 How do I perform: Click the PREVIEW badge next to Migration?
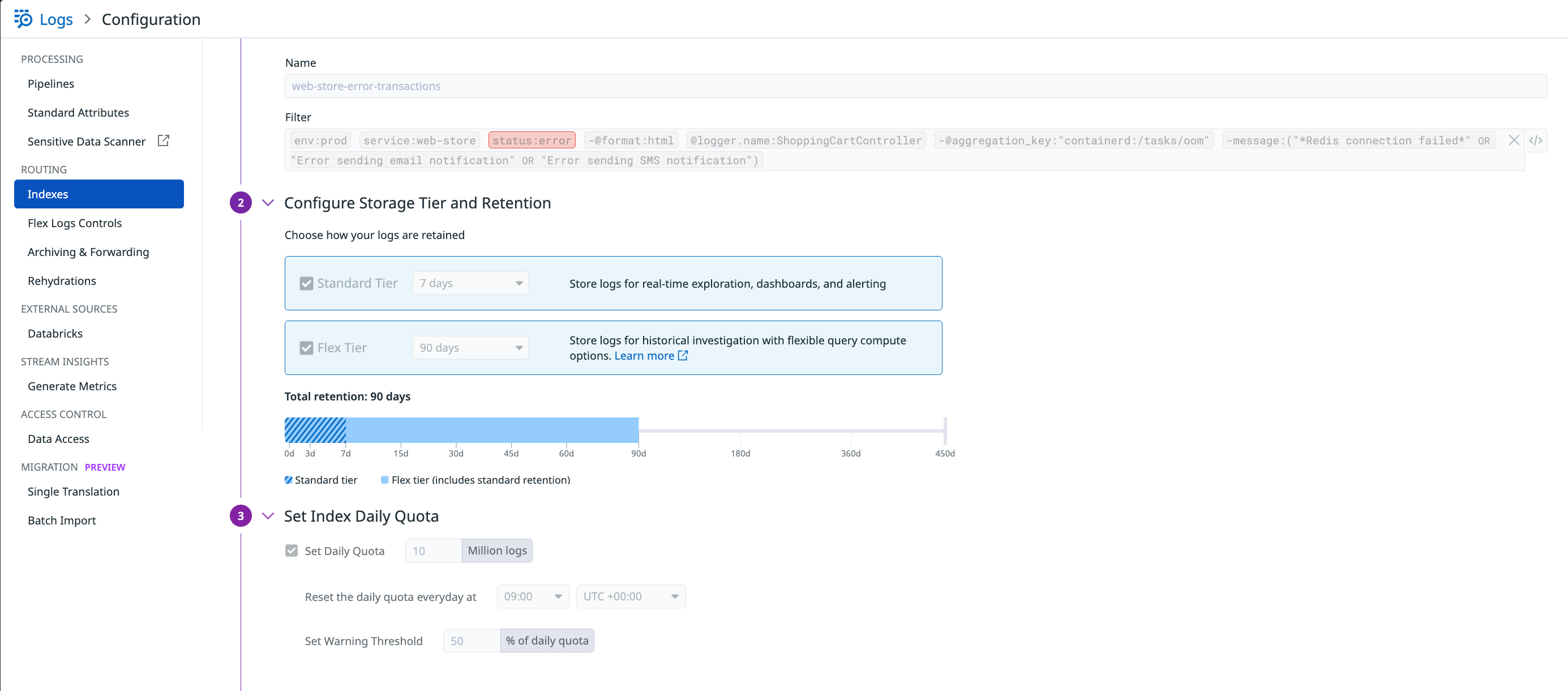(x=105, y=467)
